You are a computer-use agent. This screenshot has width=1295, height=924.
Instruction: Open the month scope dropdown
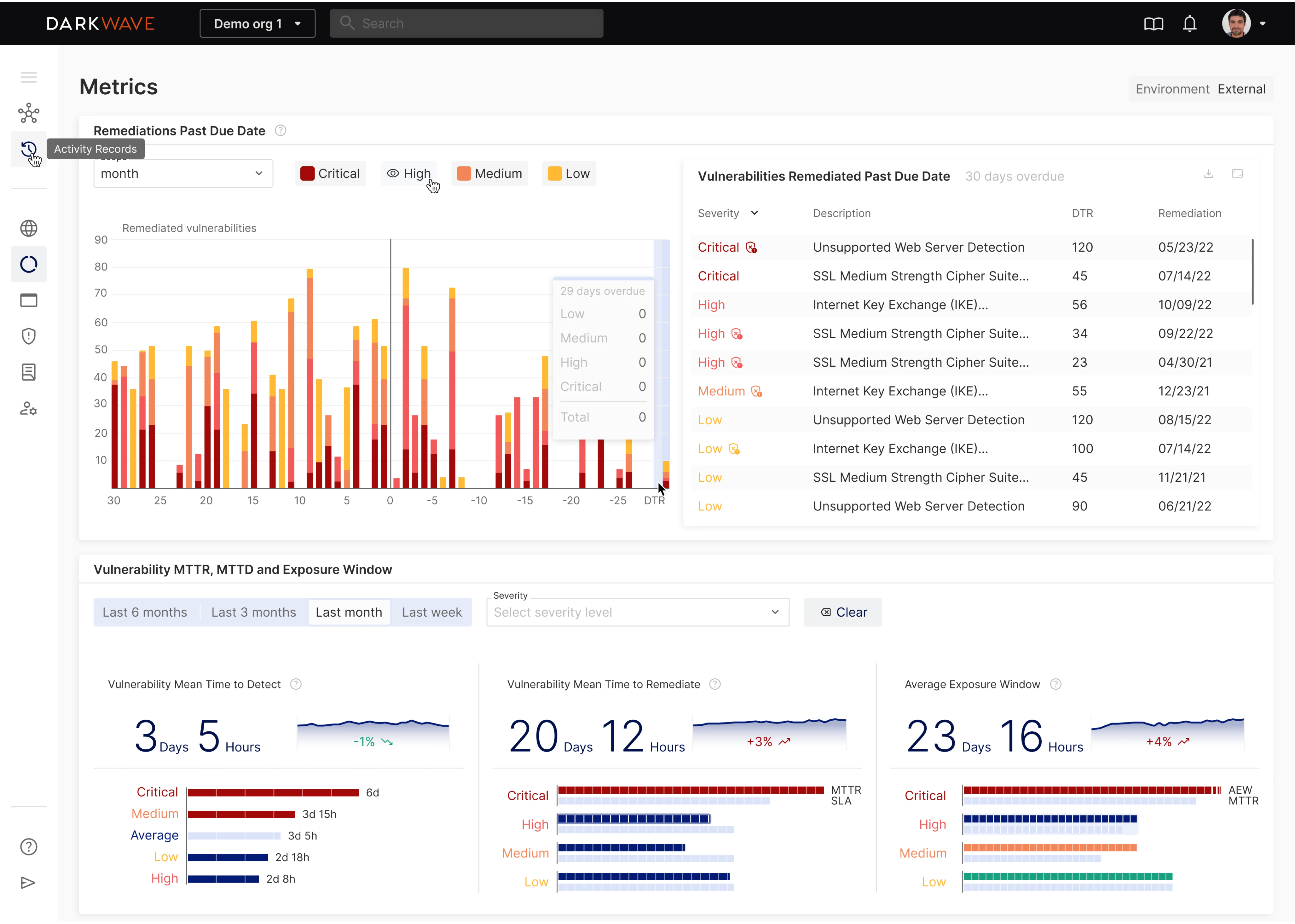[183, 174]
